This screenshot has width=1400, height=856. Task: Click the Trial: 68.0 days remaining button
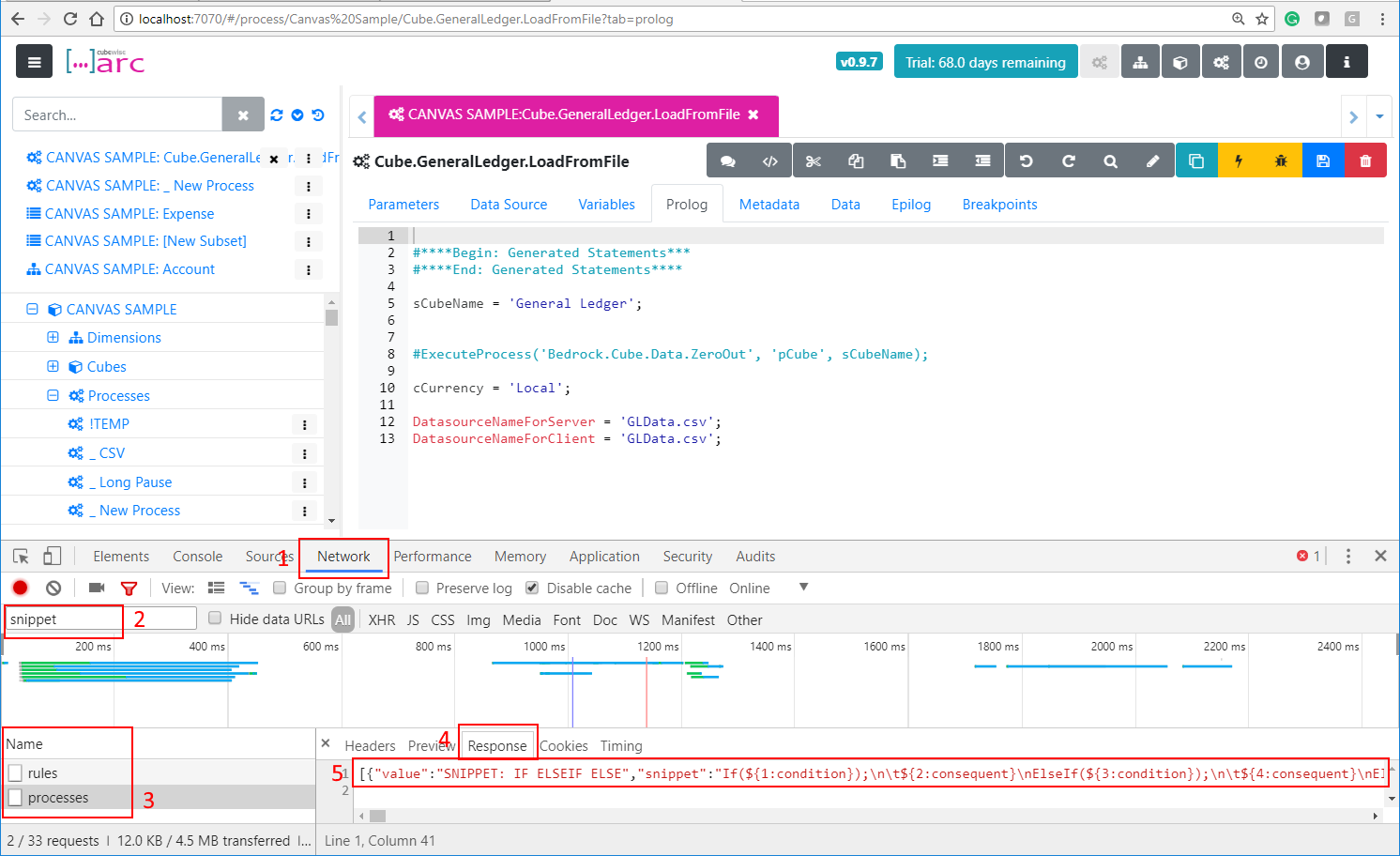(x=985, y=62)
